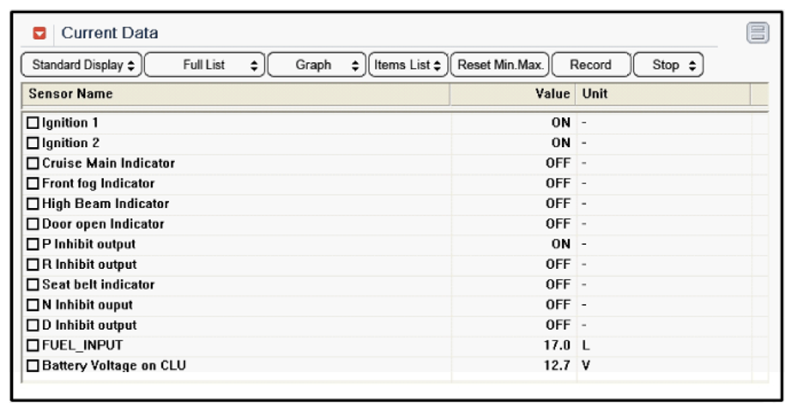Select the Battery Voltage on CLU label
This screenshot has height=412, width=794.
(x=114, y=366)
